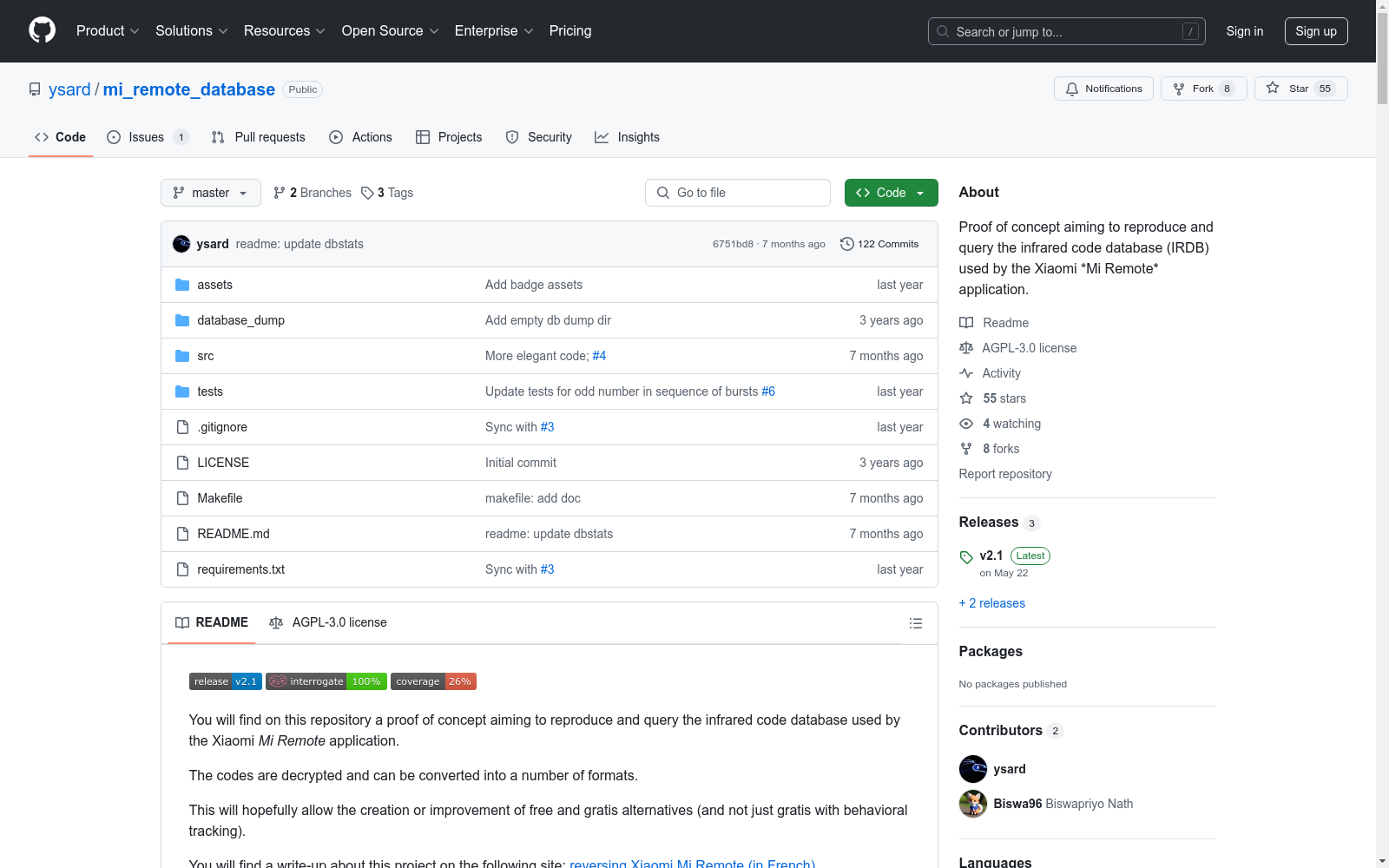Click the release v2.1 badge

click(226, 681)
